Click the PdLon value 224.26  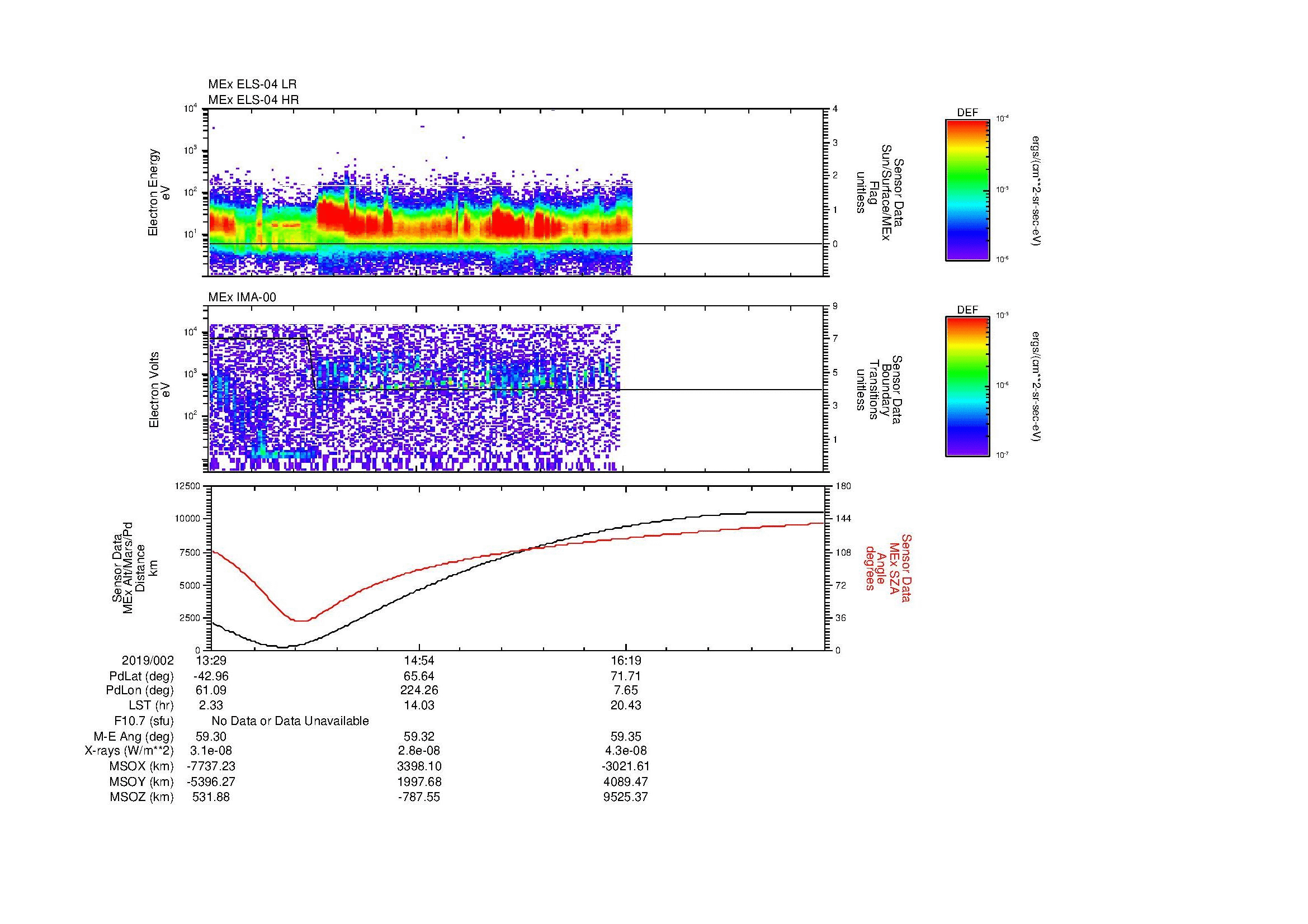(x=419, y=690)
